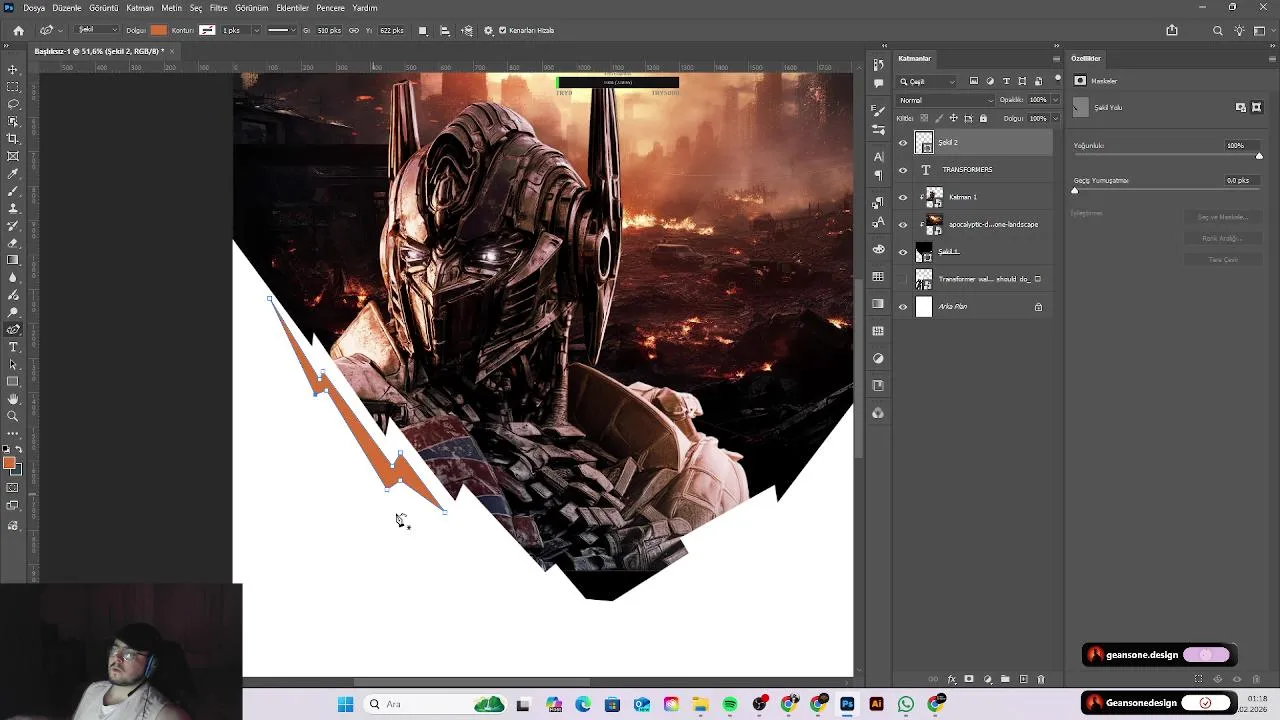Image resolution: width=1280 pixels, height=720 pixels.
Task: Select the Move tool
Action: point(13,69)
